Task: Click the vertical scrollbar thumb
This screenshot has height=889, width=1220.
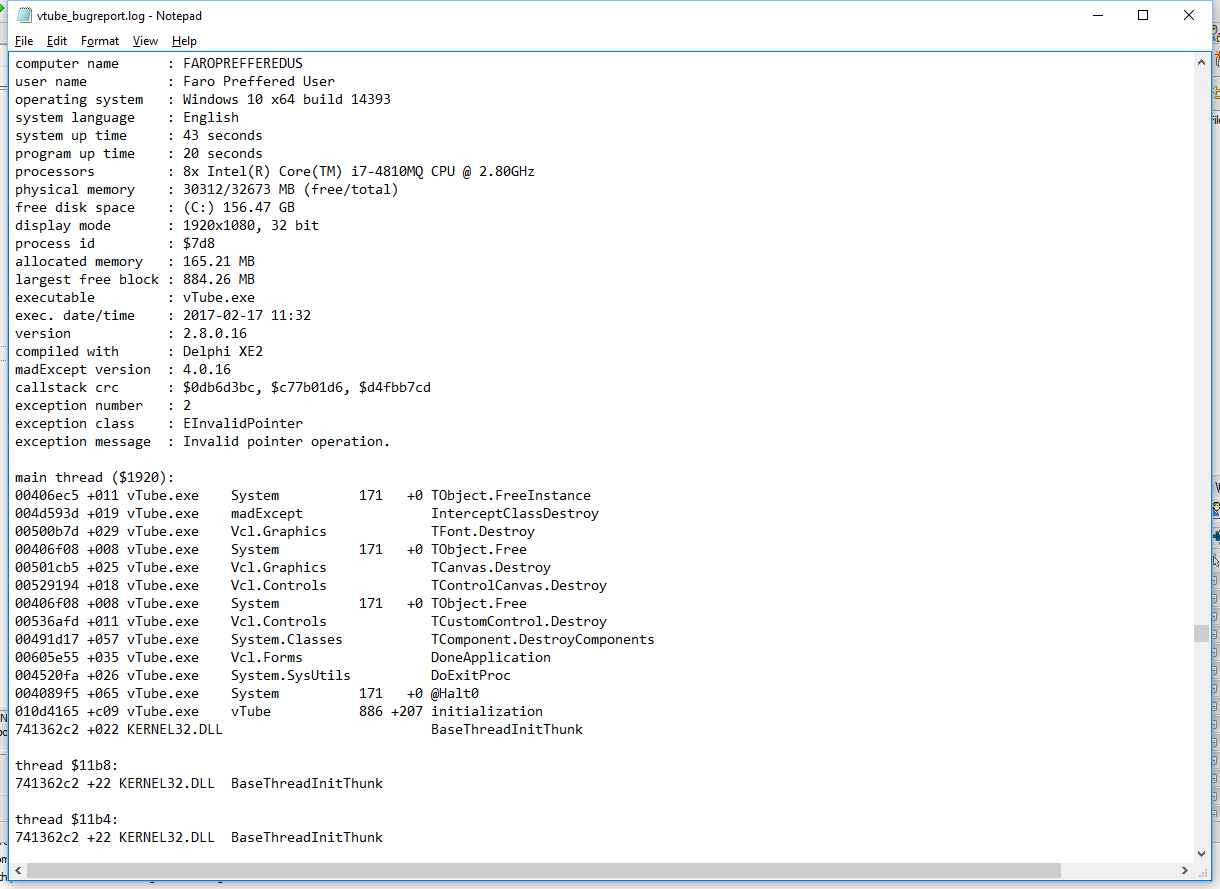Action: tap(1201, 633)
